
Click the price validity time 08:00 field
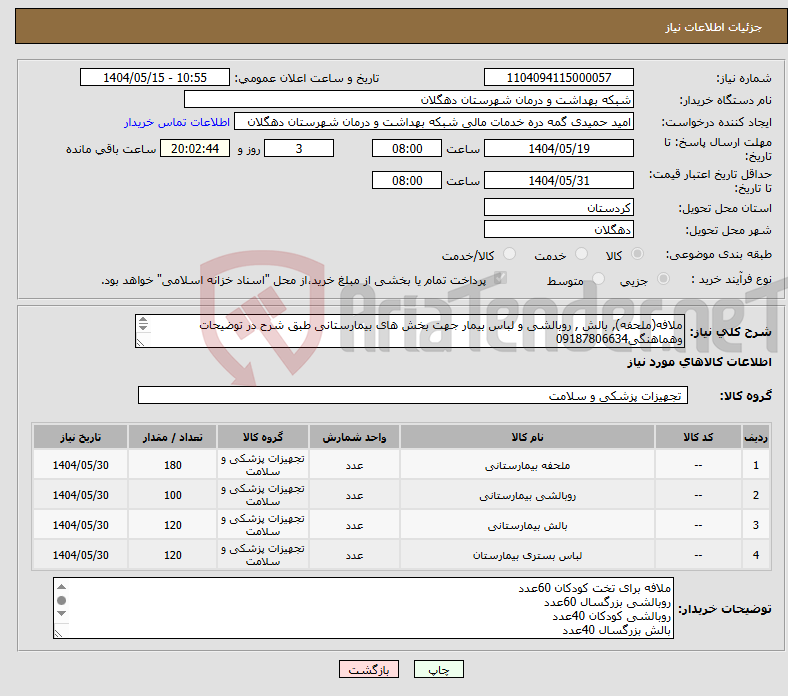[x=407, y=180]
